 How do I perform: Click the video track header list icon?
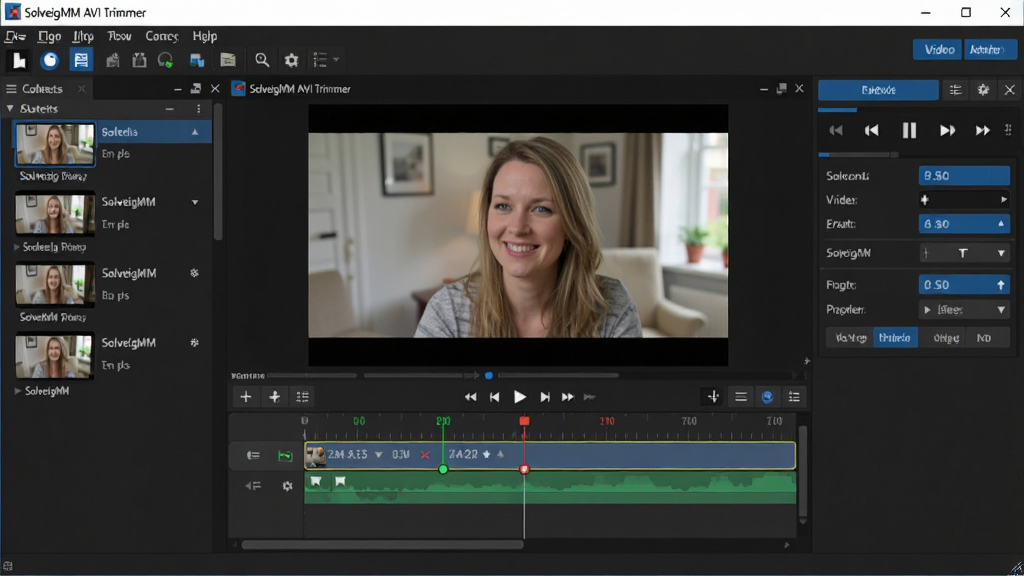click(253, 456)
